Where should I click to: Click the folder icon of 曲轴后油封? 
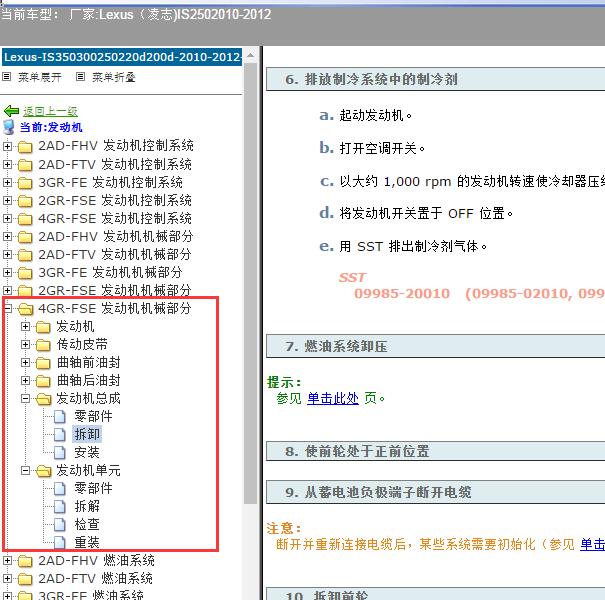pos(43,381)
